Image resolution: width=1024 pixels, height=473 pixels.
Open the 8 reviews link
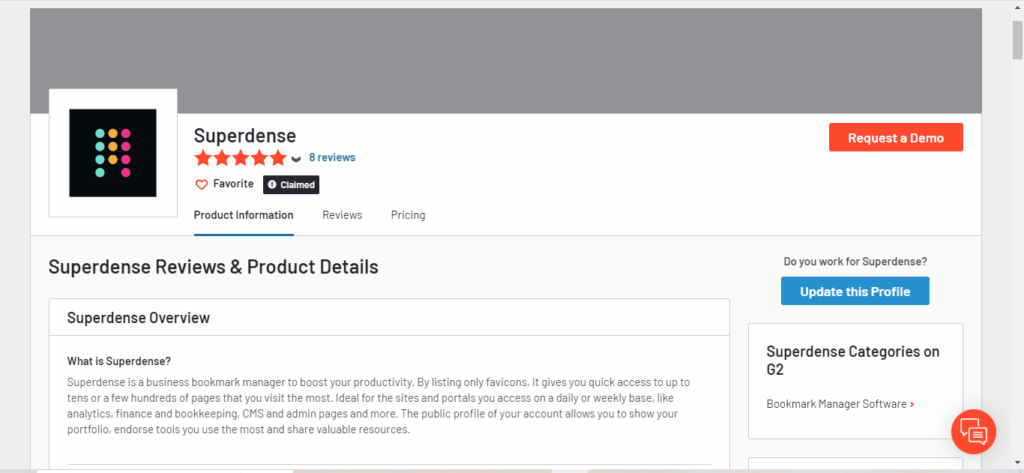point(332,157)
